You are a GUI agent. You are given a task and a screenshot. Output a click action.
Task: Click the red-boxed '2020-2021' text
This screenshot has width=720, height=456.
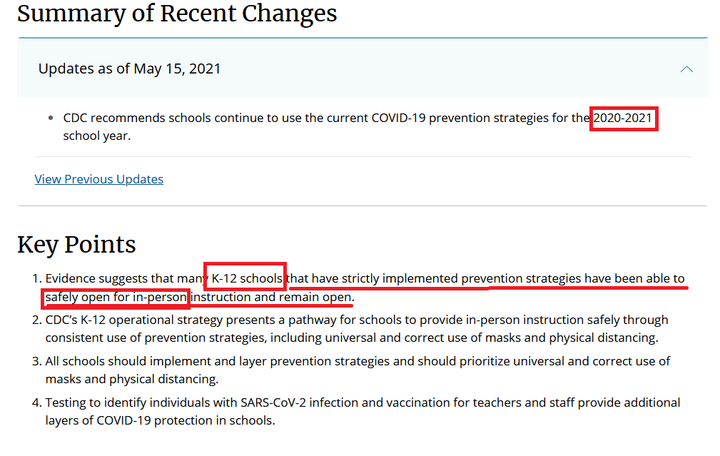coord(623,118)
